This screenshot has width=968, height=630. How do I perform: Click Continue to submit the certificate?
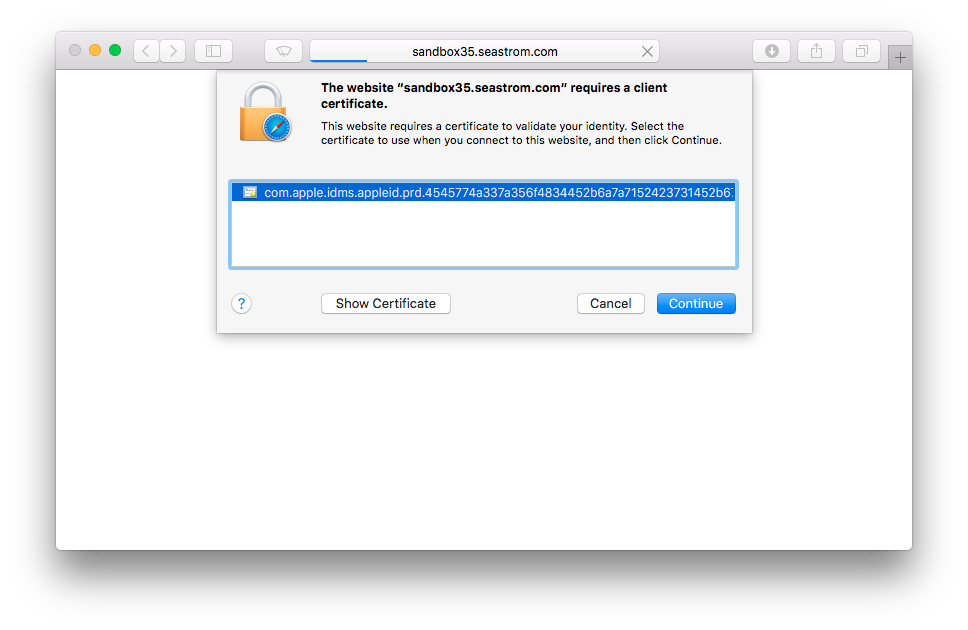pos(696,303)
